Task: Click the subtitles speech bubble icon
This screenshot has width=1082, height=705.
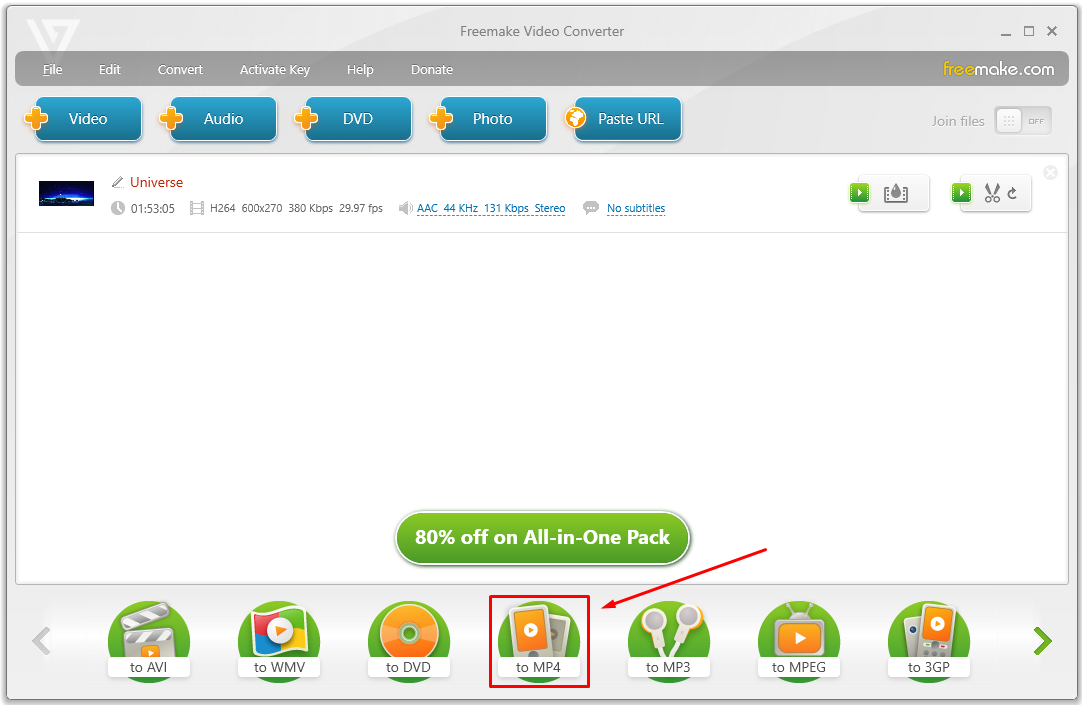Action: pyautogui.click(x=591, y=208)
